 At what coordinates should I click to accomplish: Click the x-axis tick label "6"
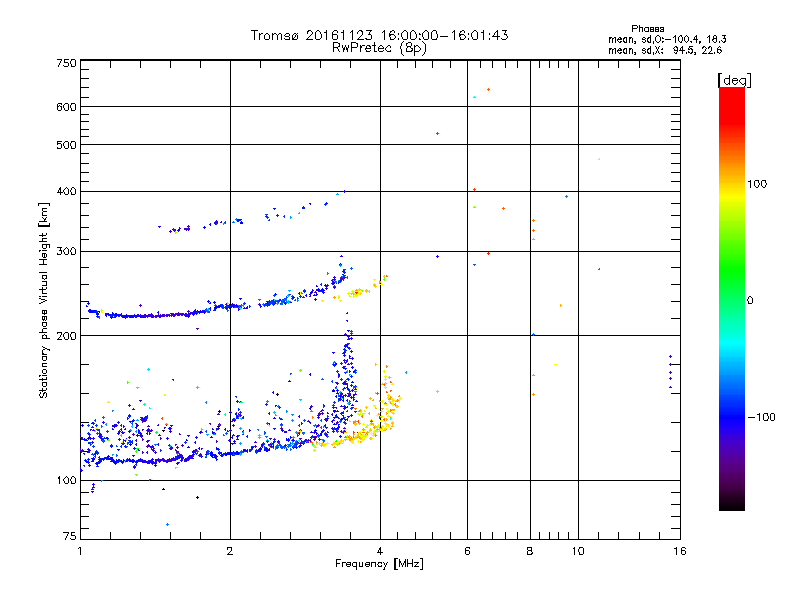467,551
